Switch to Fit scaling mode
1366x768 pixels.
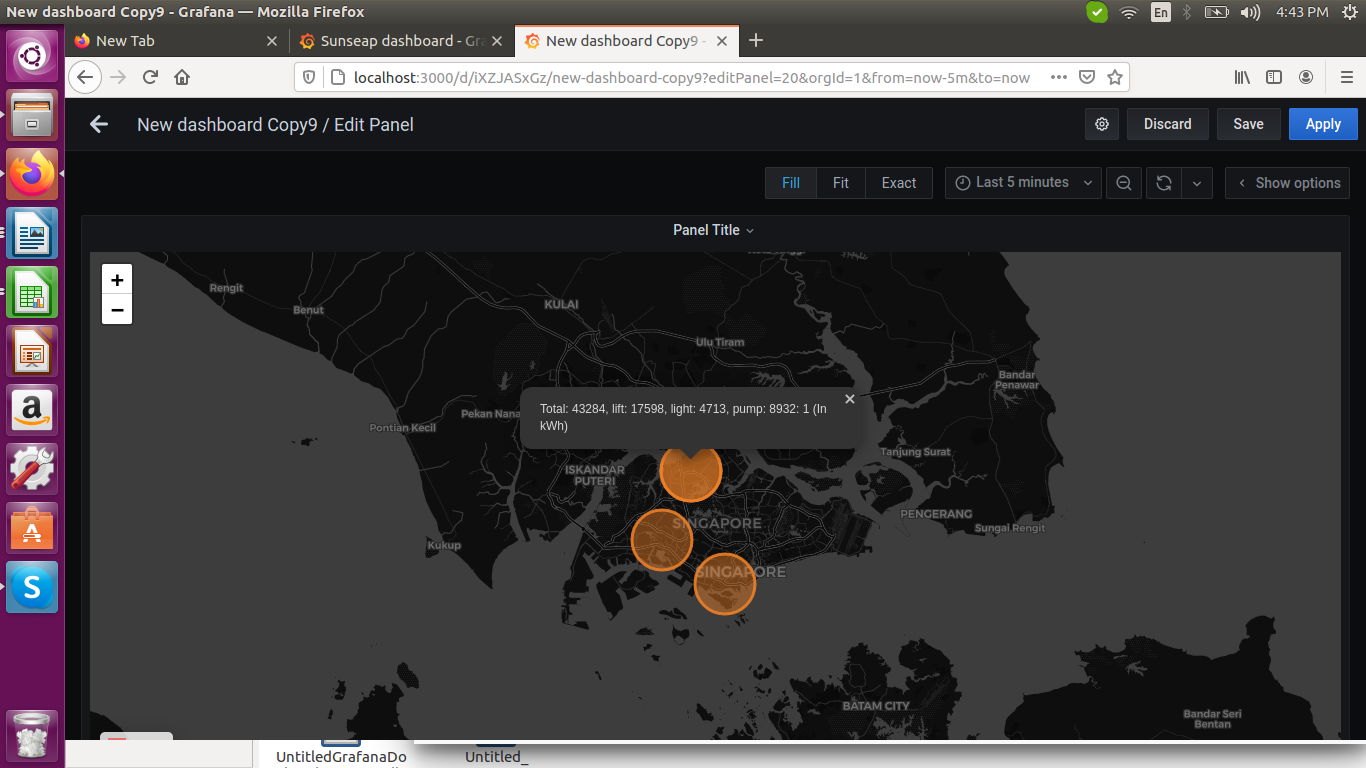(840, 182)
